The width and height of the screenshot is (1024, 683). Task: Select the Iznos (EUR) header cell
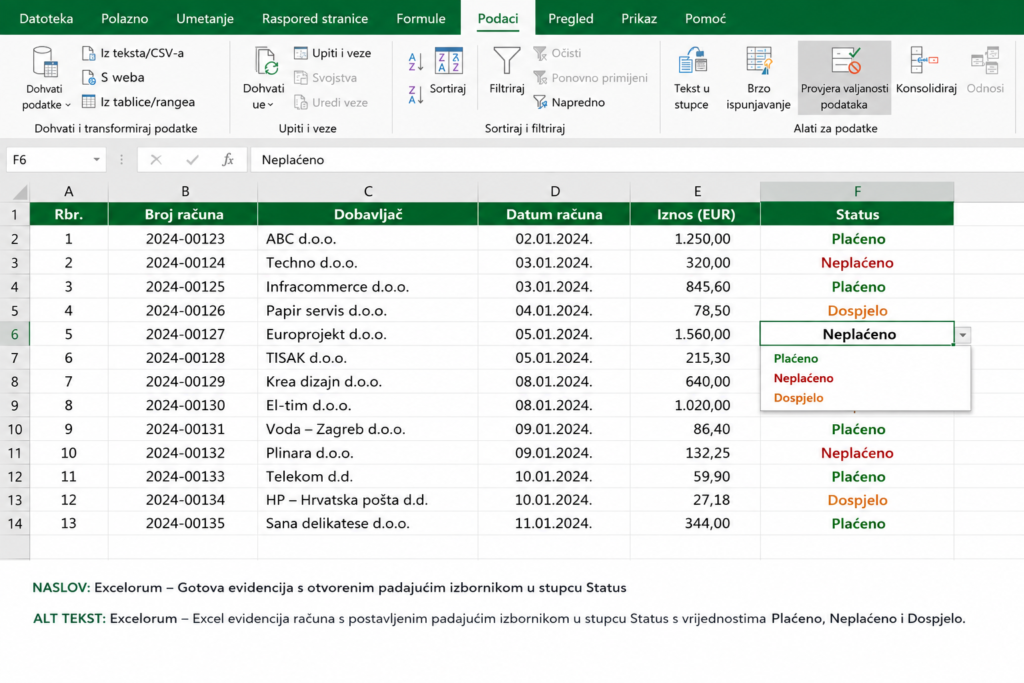pyautogui.click(x=695, y=214)
